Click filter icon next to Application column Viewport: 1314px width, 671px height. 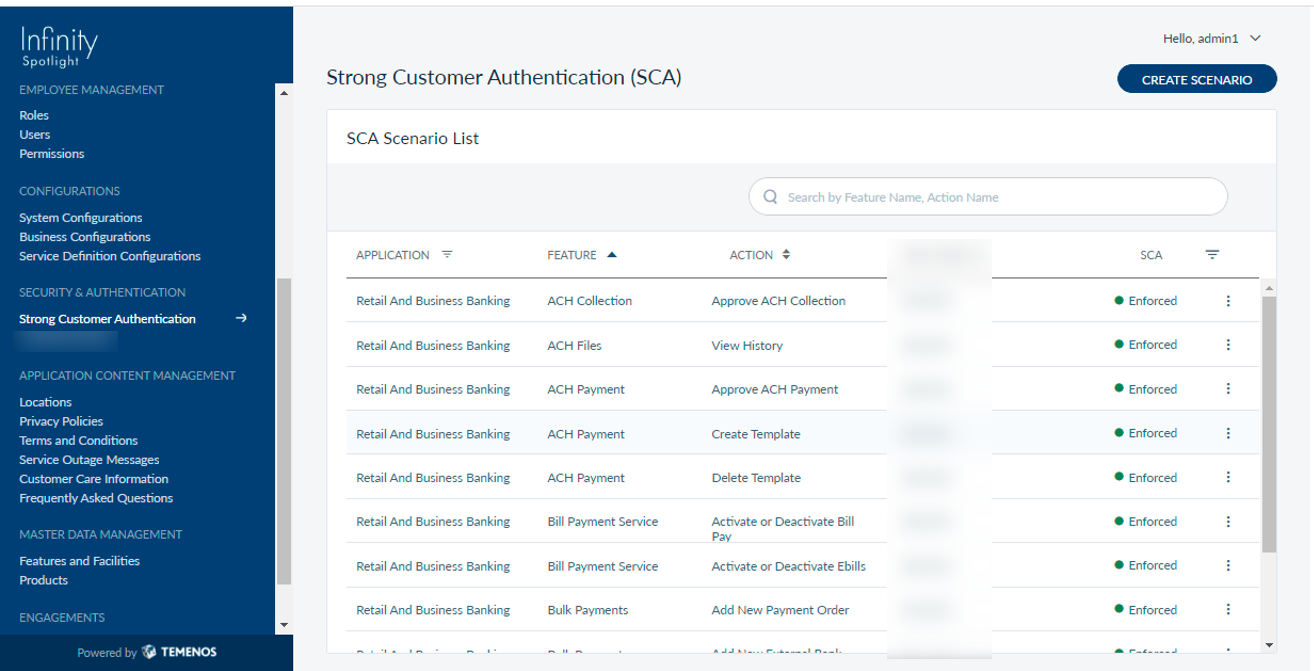(x=447, y=255)
